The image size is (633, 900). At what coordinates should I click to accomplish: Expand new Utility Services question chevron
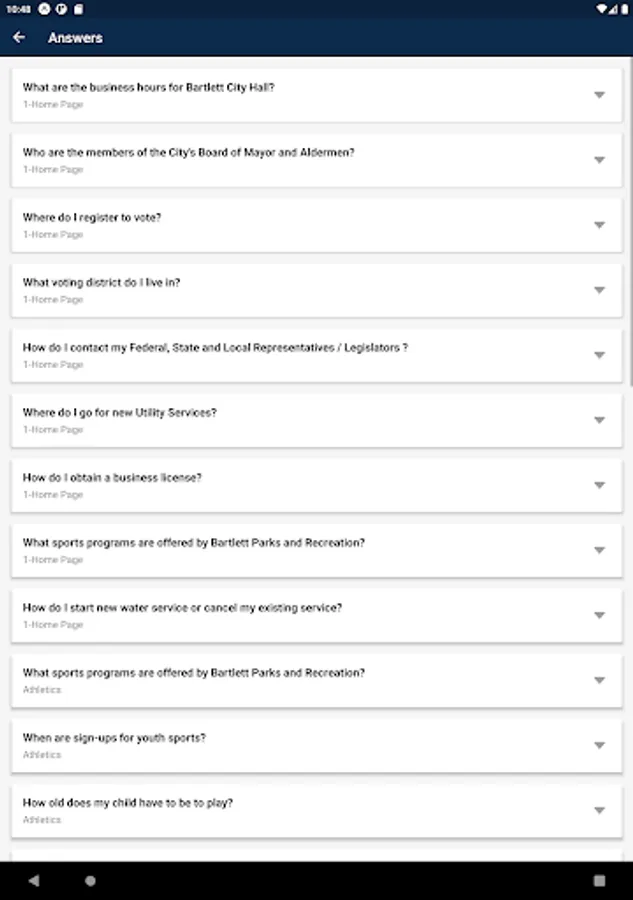599,420
